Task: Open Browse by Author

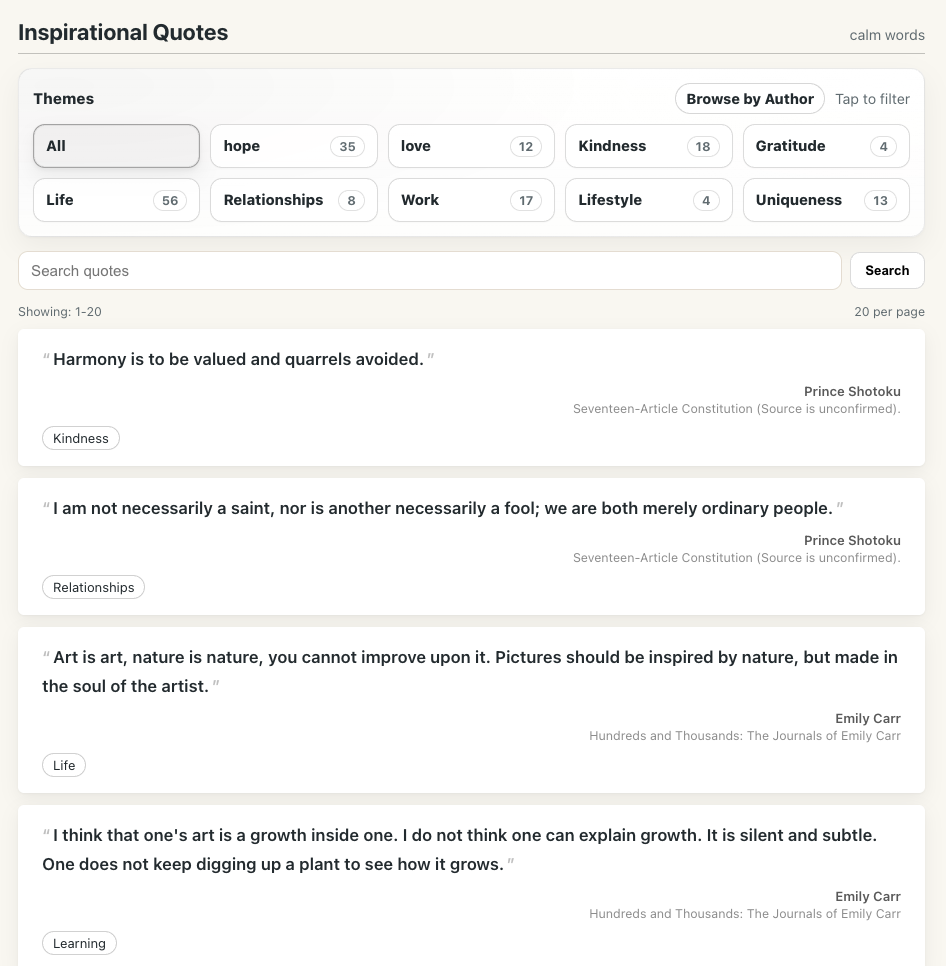Action: (x=750, y=99)
